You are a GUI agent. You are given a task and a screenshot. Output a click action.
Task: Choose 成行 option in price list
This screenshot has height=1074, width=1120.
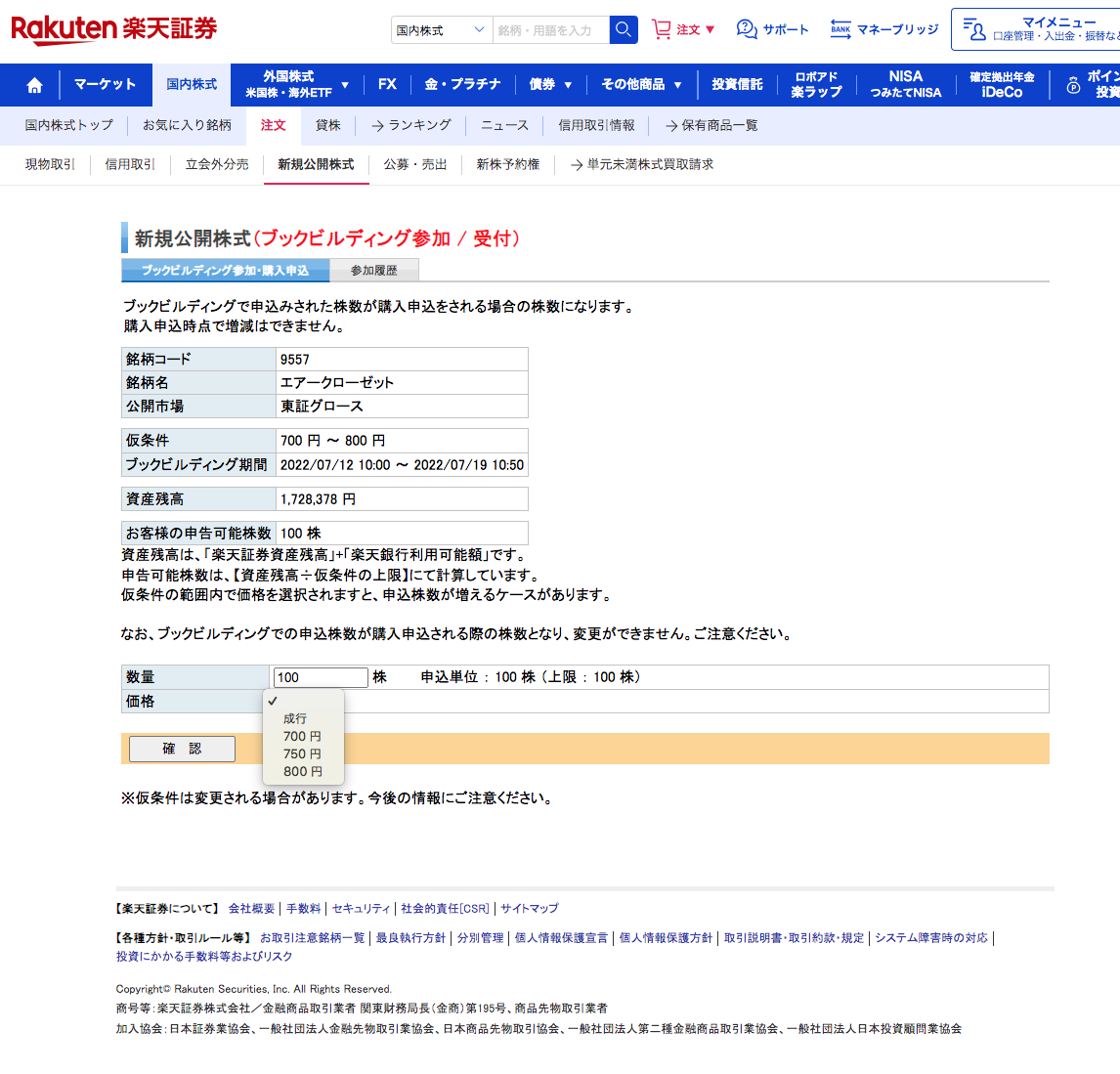pyautogui.click(x=295, y=718)
